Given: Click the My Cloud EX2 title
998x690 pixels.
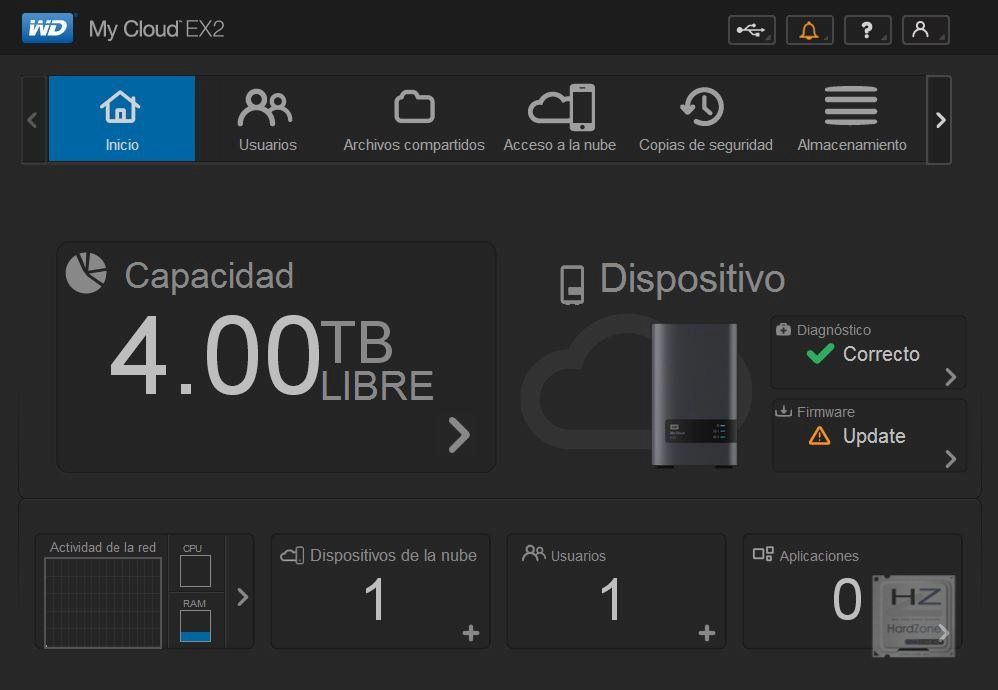Looking at the screenshot, I should [x=156, y=29].
